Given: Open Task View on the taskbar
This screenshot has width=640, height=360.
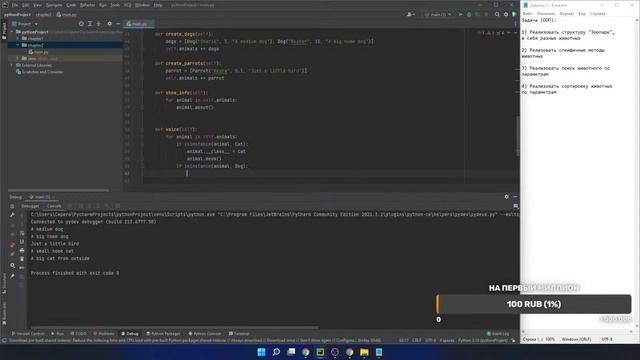Looking at the screenshot, I should click(x=291, y=352).
